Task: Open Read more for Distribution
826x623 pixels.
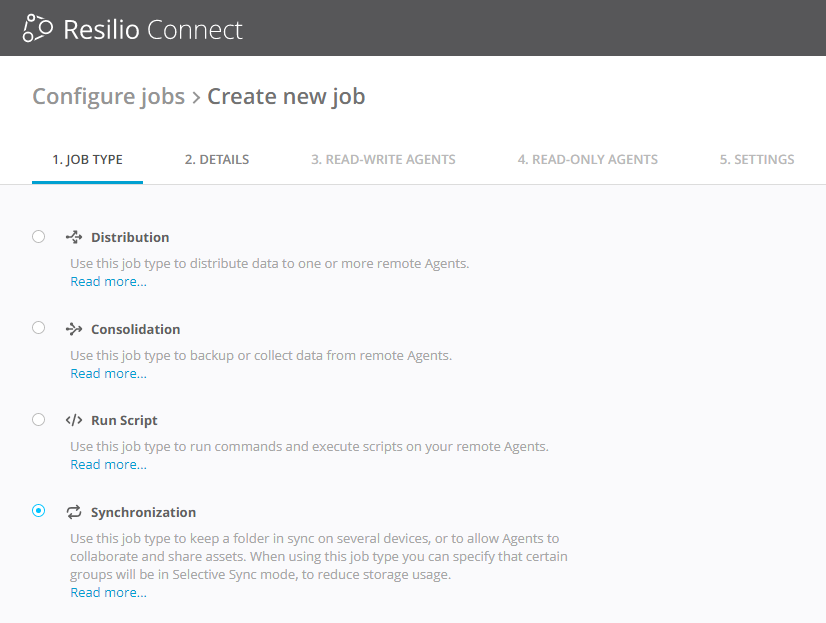Action: [x=108, y=281]
